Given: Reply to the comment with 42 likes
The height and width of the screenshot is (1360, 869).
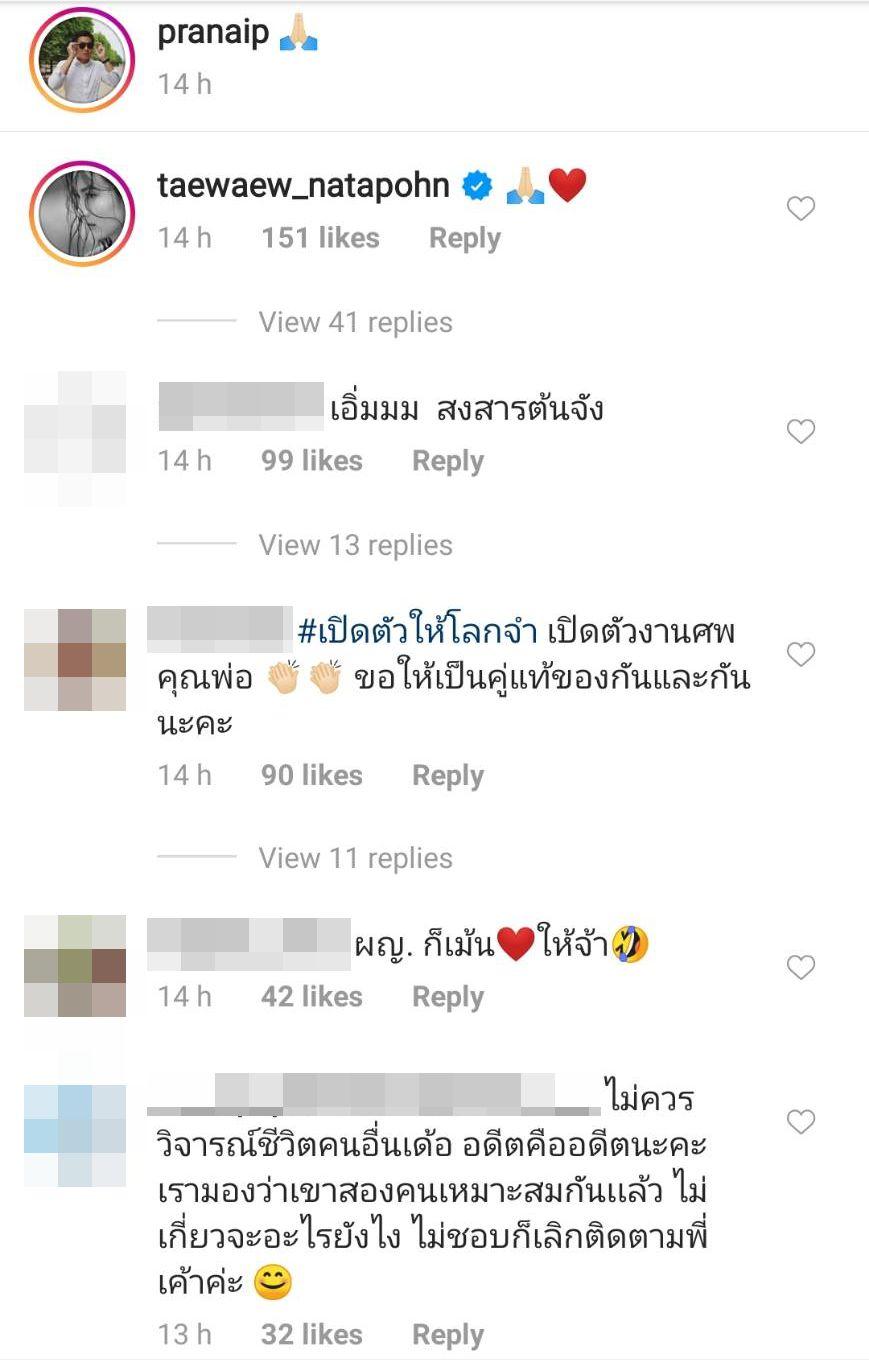Looking at the screenshot, I should (x=448, y=997).
